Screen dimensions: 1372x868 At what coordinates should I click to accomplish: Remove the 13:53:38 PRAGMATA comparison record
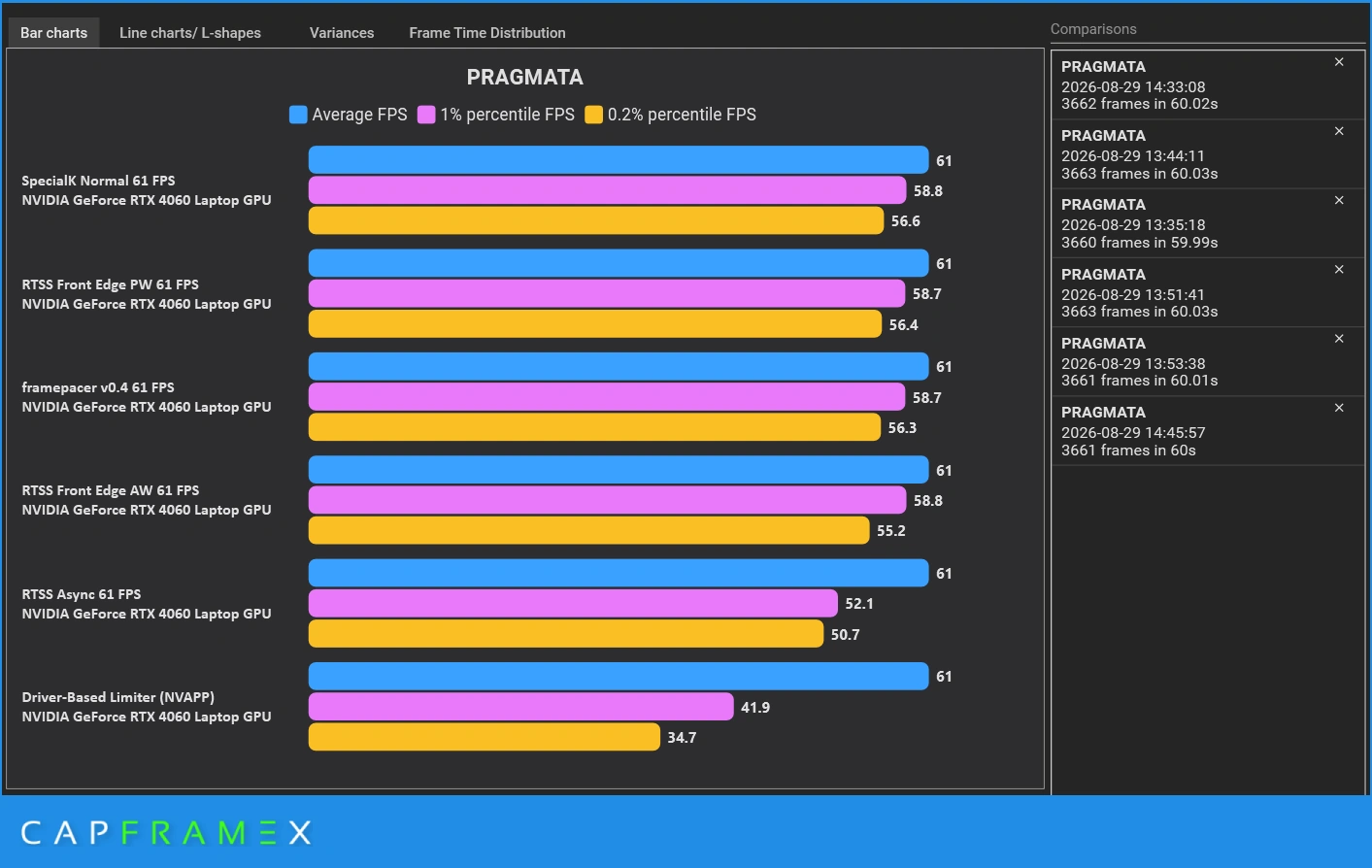[x=1339, y=339]
